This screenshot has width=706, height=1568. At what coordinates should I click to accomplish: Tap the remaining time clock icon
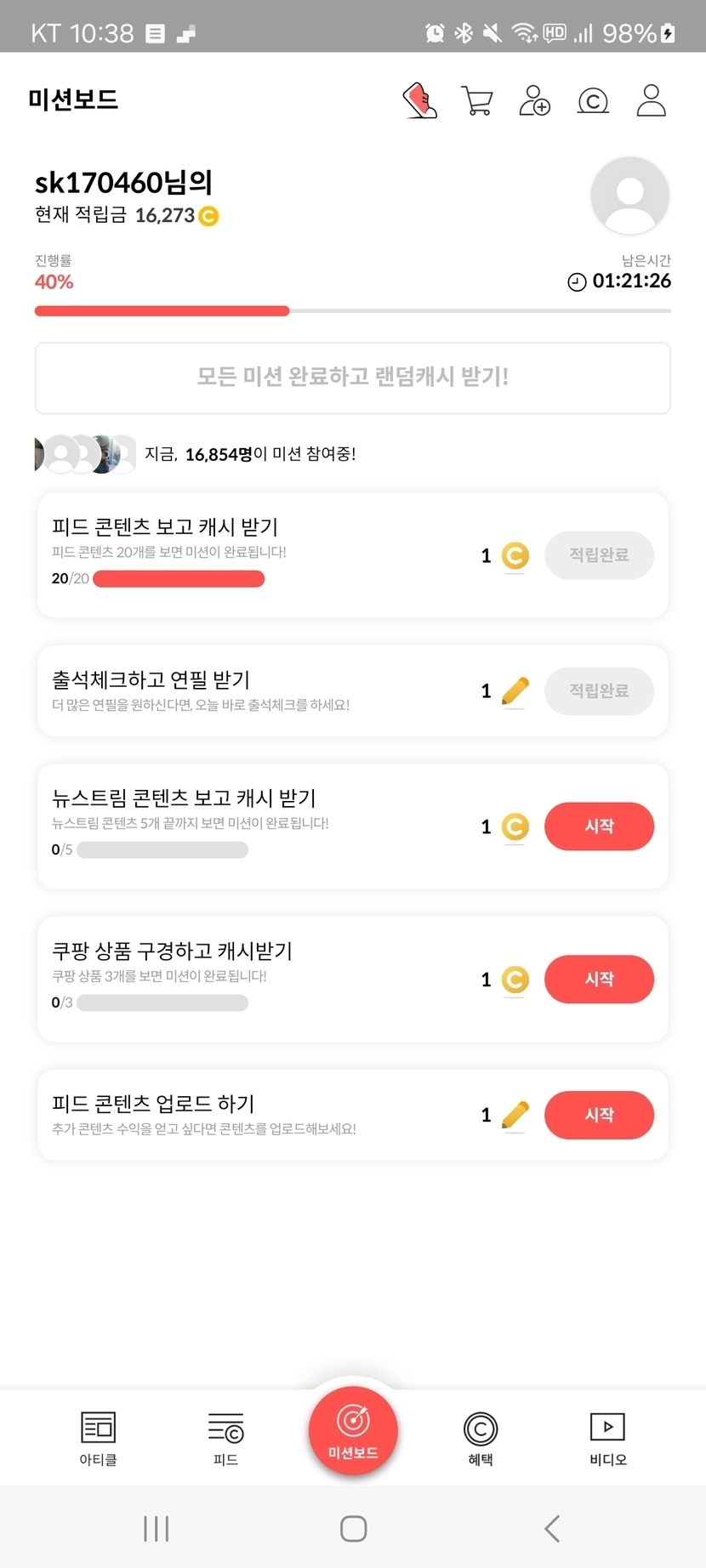point(577,281)
